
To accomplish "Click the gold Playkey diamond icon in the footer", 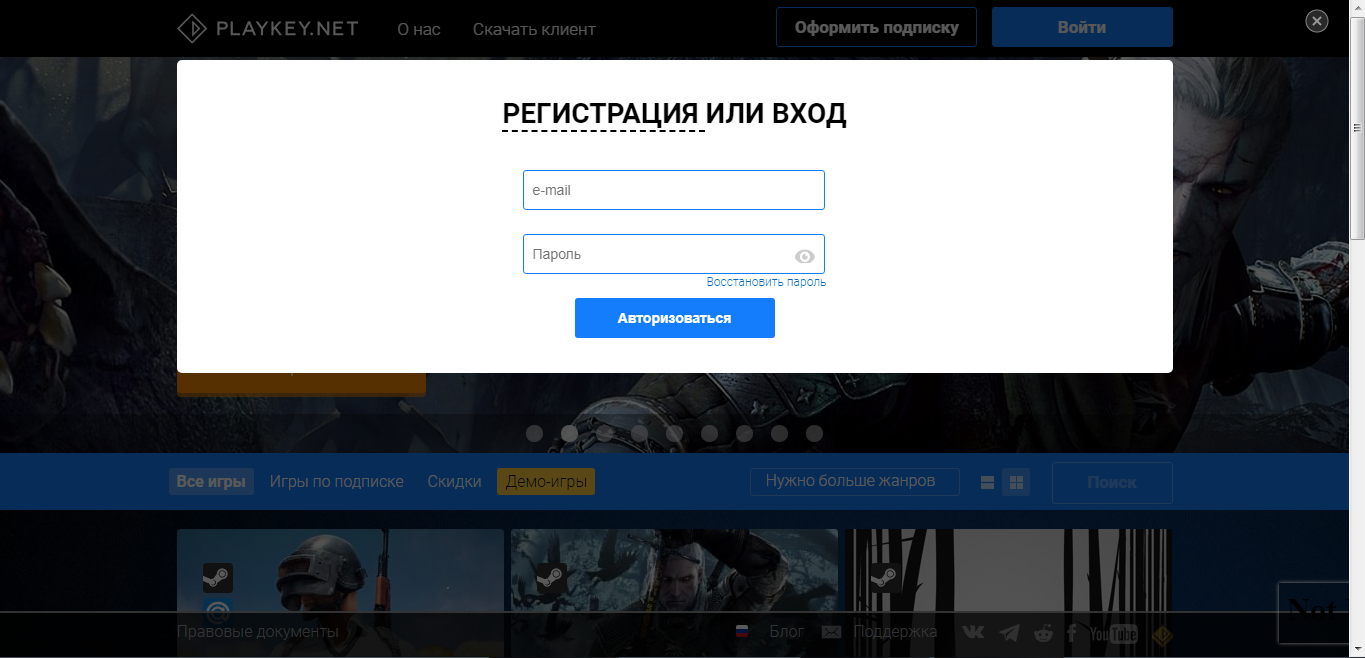I will point(1161,634).
